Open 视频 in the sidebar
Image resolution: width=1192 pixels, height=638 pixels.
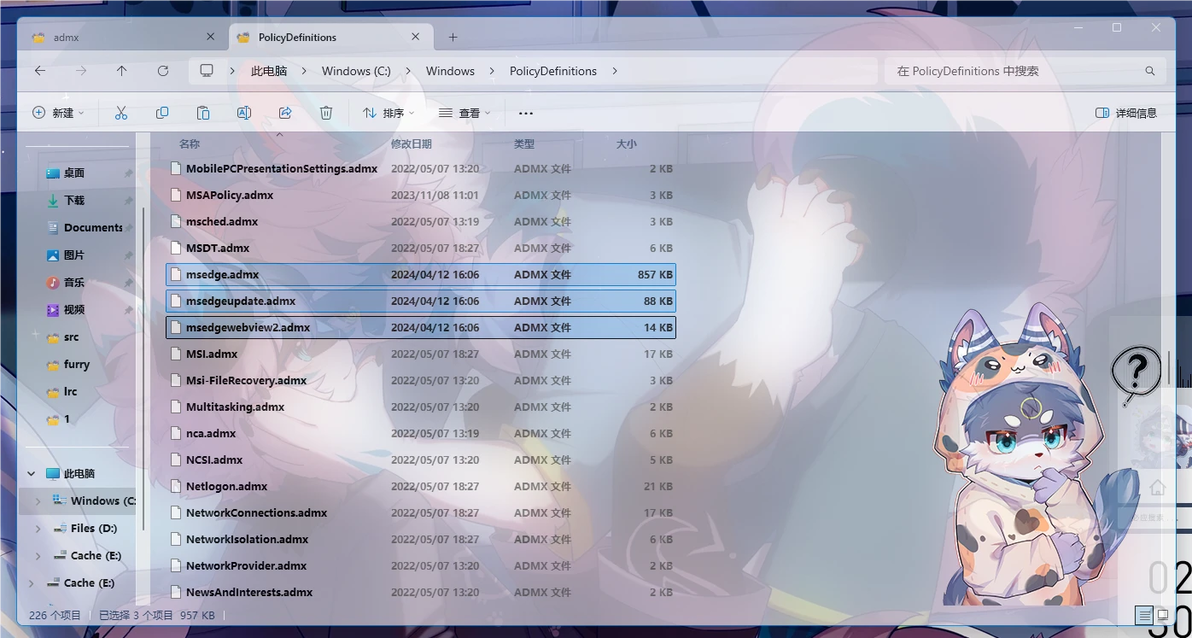pos(74,309)
